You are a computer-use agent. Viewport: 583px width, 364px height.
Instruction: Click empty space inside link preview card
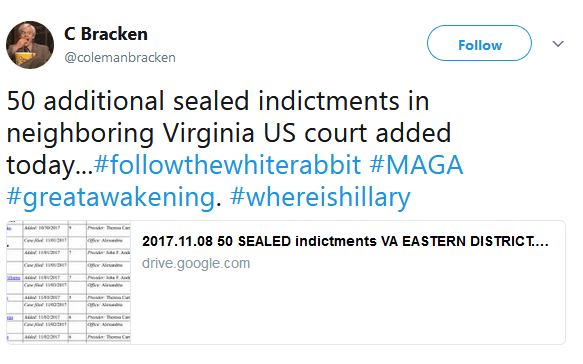pos(348,309)
